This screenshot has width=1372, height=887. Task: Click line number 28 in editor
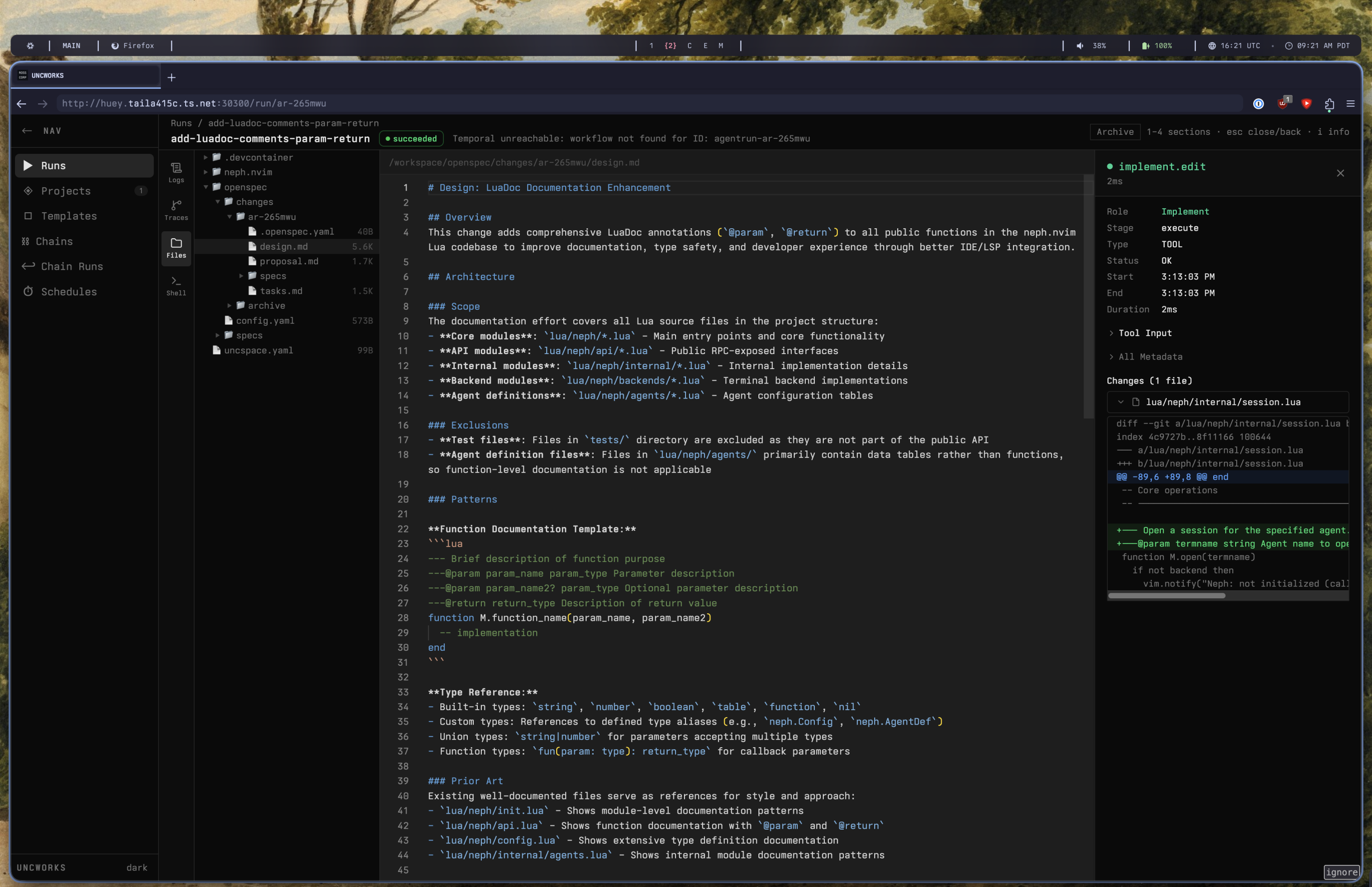pyautogui.click(x=403, y=617)
